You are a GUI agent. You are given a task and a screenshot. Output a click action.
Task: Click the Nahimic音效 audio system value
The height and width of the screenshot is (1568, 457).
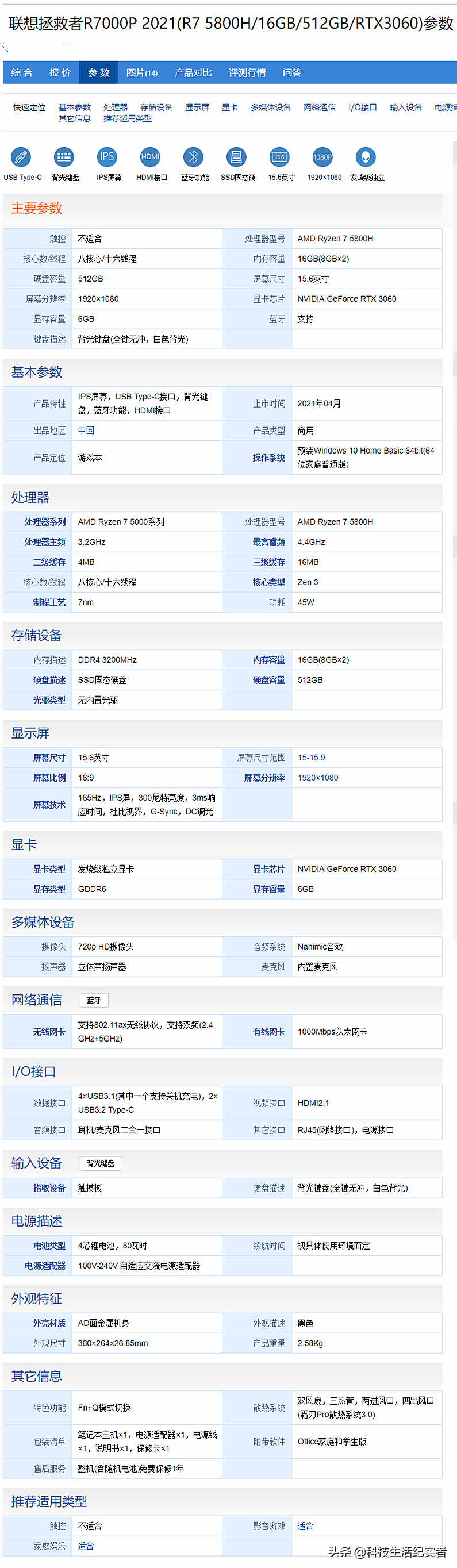tap(320, 947)
